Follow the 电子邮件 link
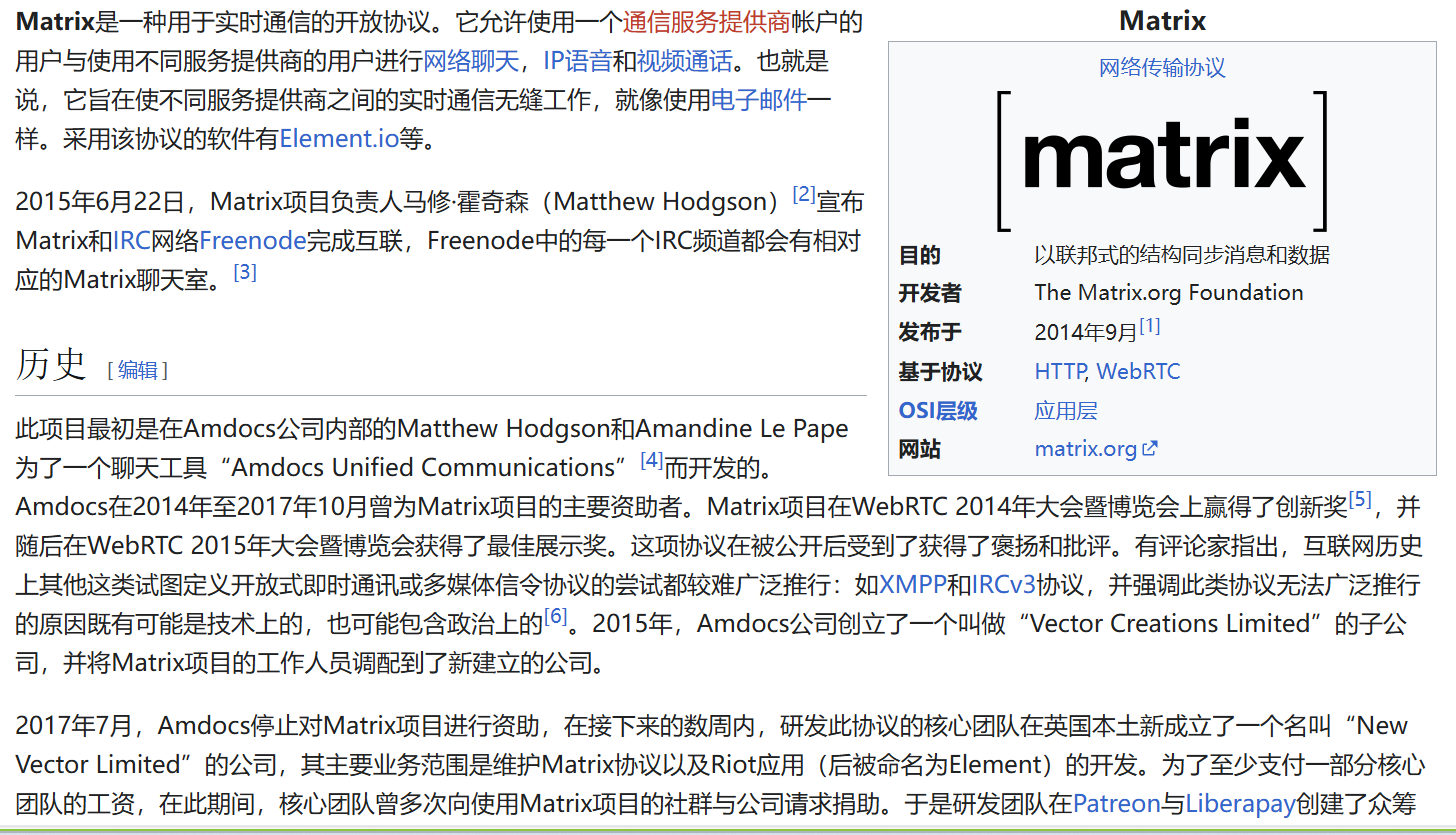The image size is (1456, 835). (x=758, y=100)
